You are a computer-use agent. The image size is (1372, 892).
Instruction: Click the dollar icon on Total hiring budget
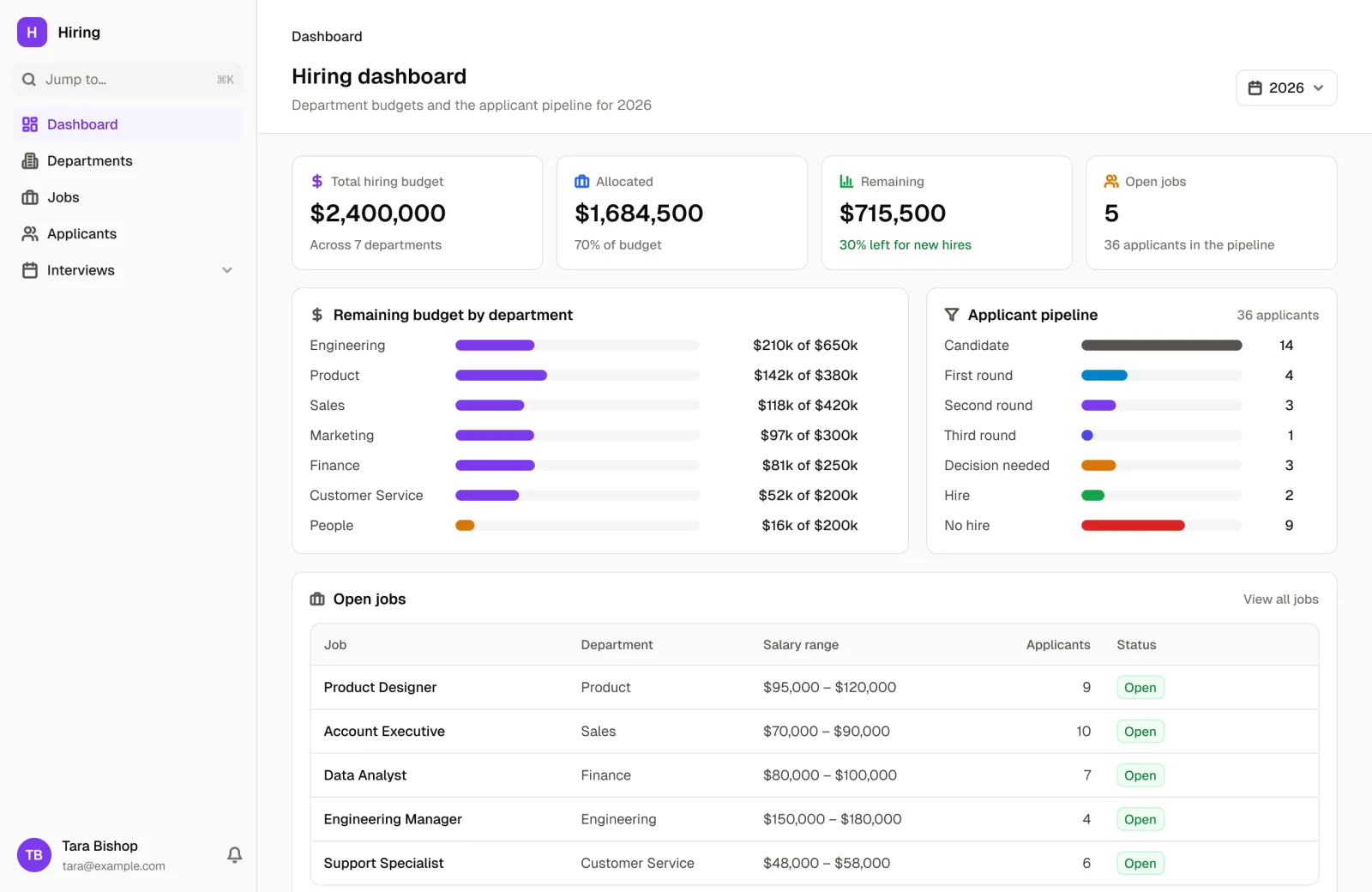pyautogui.click(x=317, y=182)
